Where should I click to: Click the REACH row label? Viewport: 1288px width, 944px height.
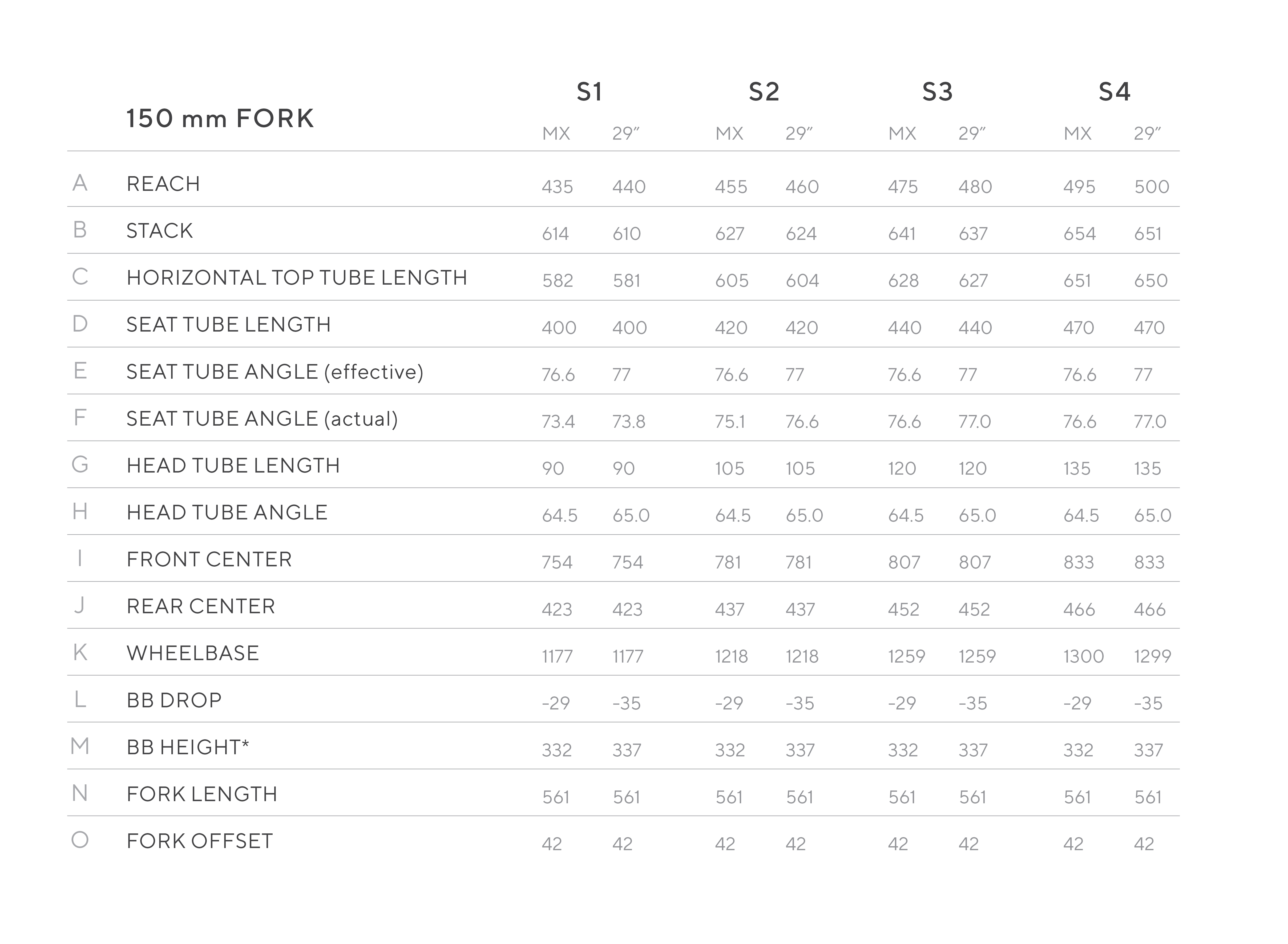163,184
